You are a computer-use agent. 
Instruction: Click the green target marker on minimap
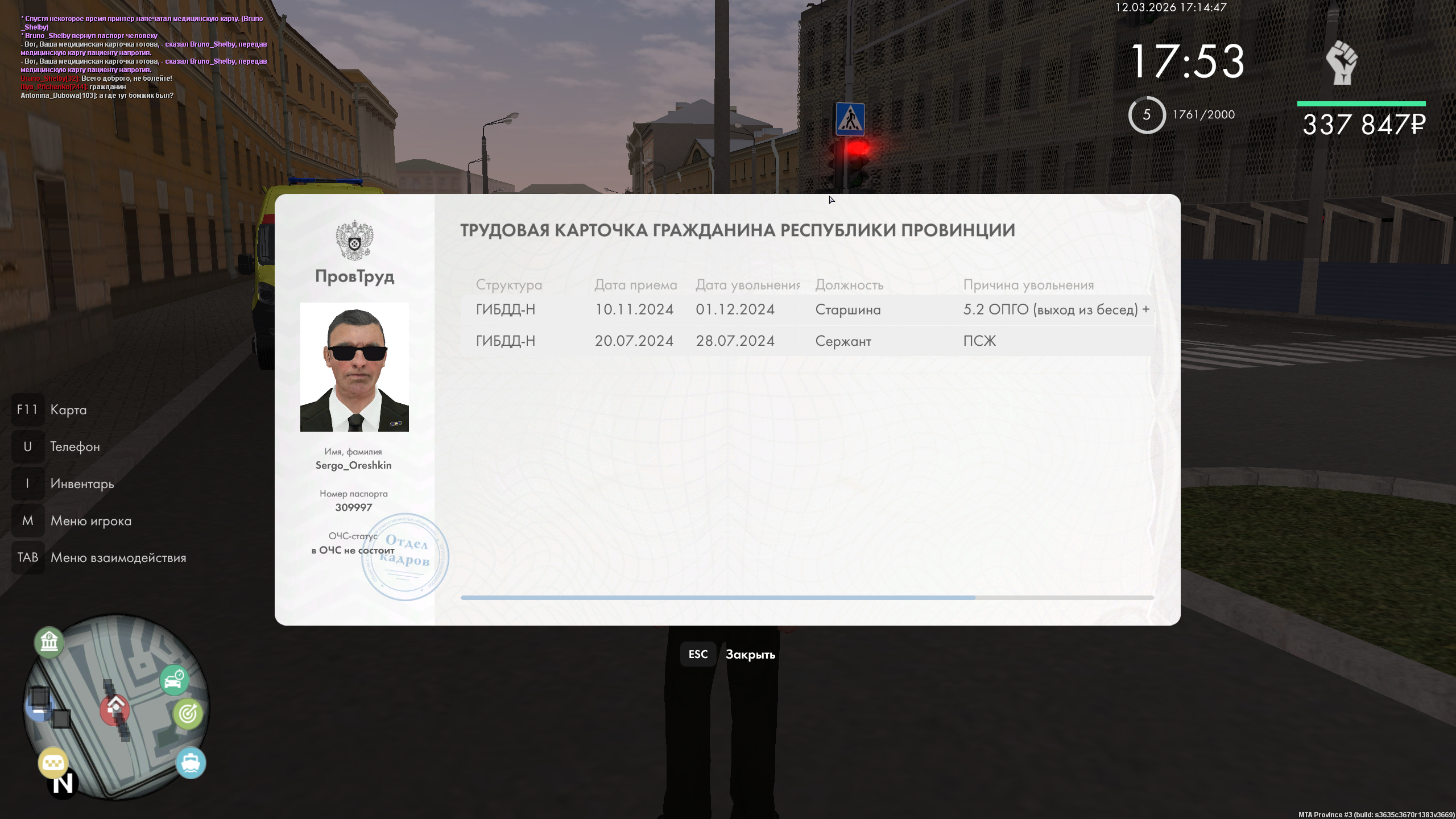188,713
